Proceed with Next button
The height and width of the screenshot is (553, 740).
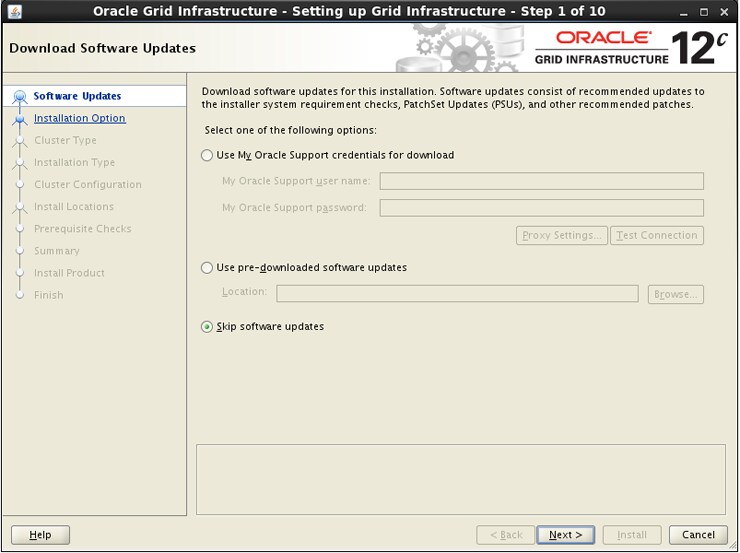(x=565, y=535)
